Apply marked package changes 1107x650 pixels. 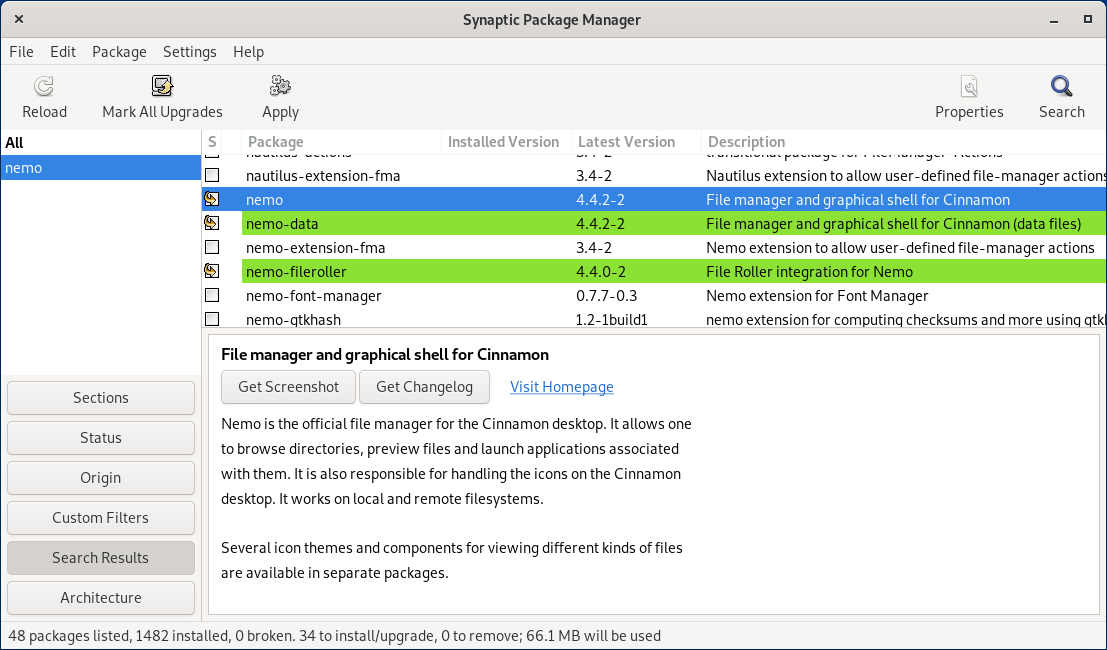pos(280,96)
